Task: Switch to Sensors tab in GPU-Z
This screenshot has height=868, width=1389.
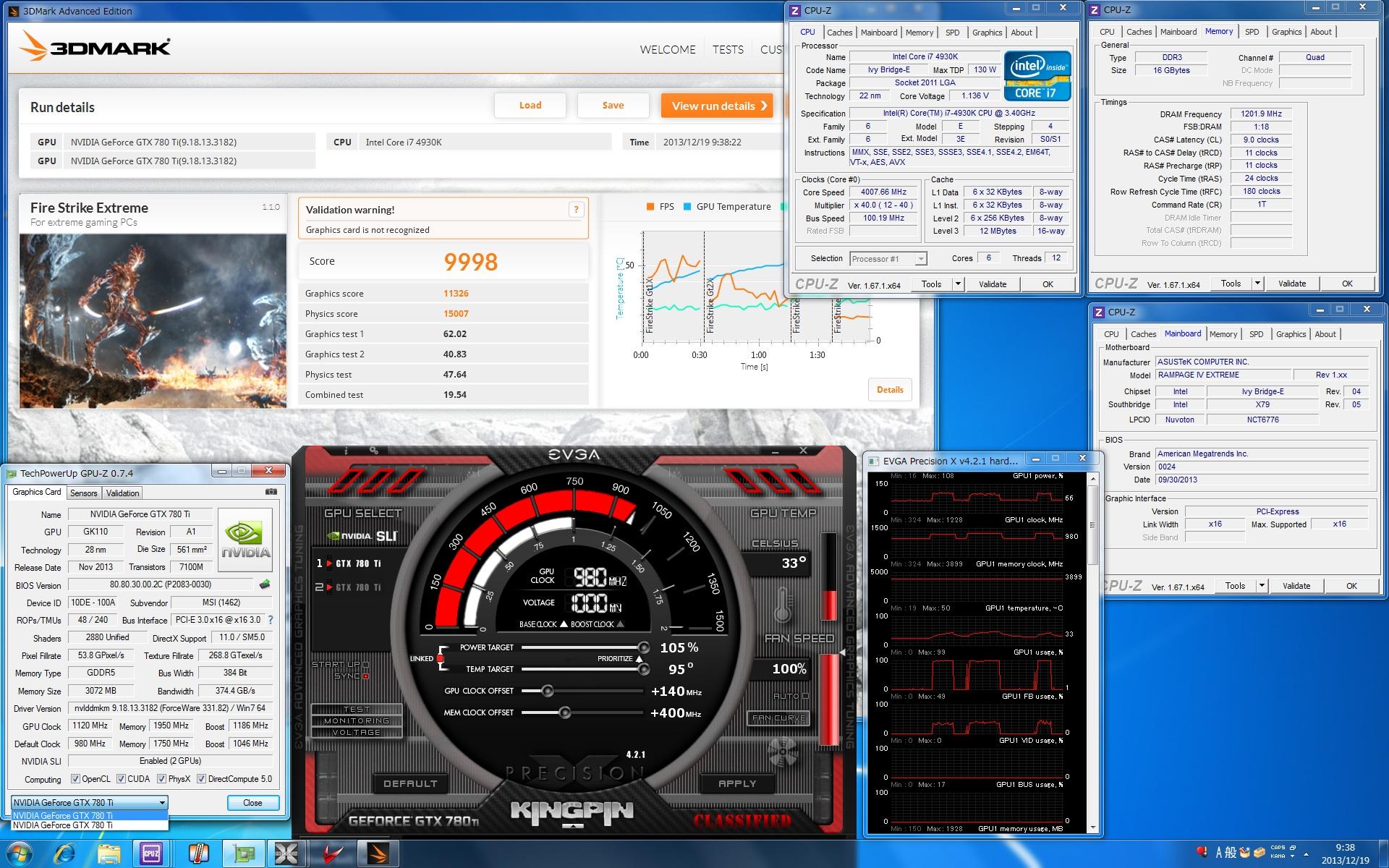Action: [x=83, y=493]
